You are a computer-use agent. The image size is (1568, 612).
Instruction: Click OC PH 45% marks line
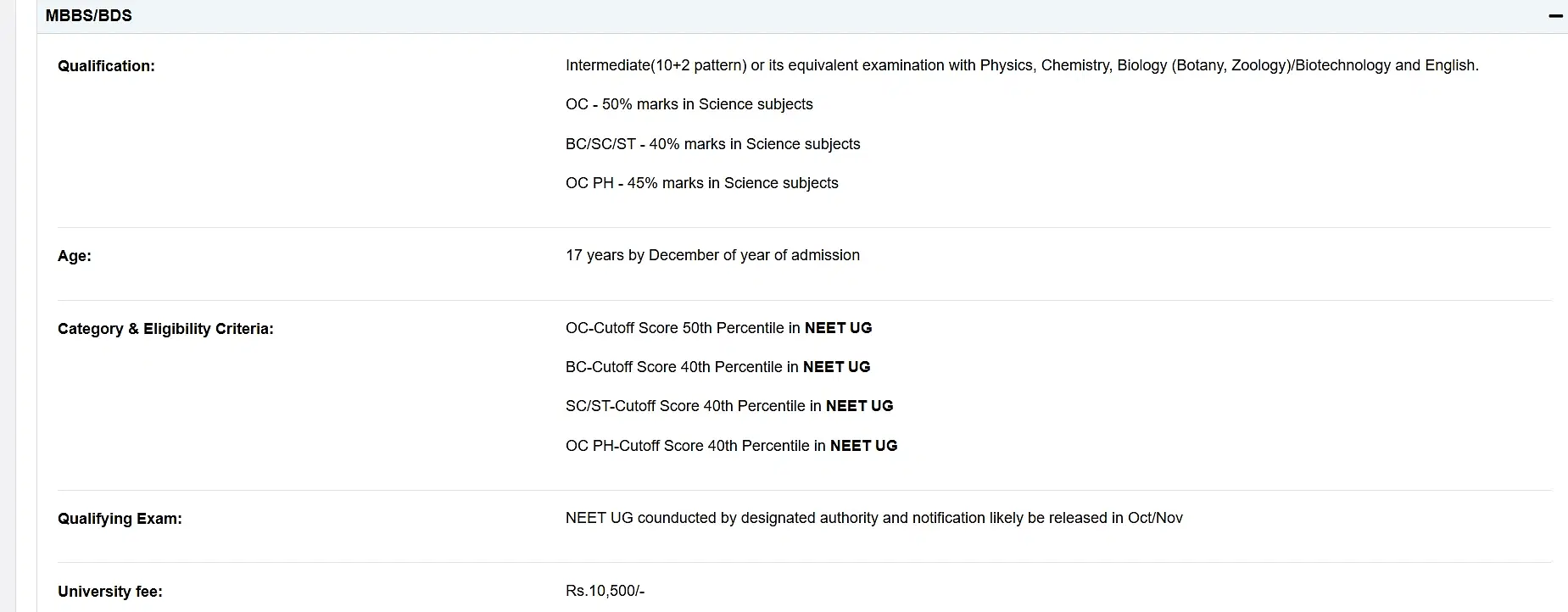click(701, 183)
